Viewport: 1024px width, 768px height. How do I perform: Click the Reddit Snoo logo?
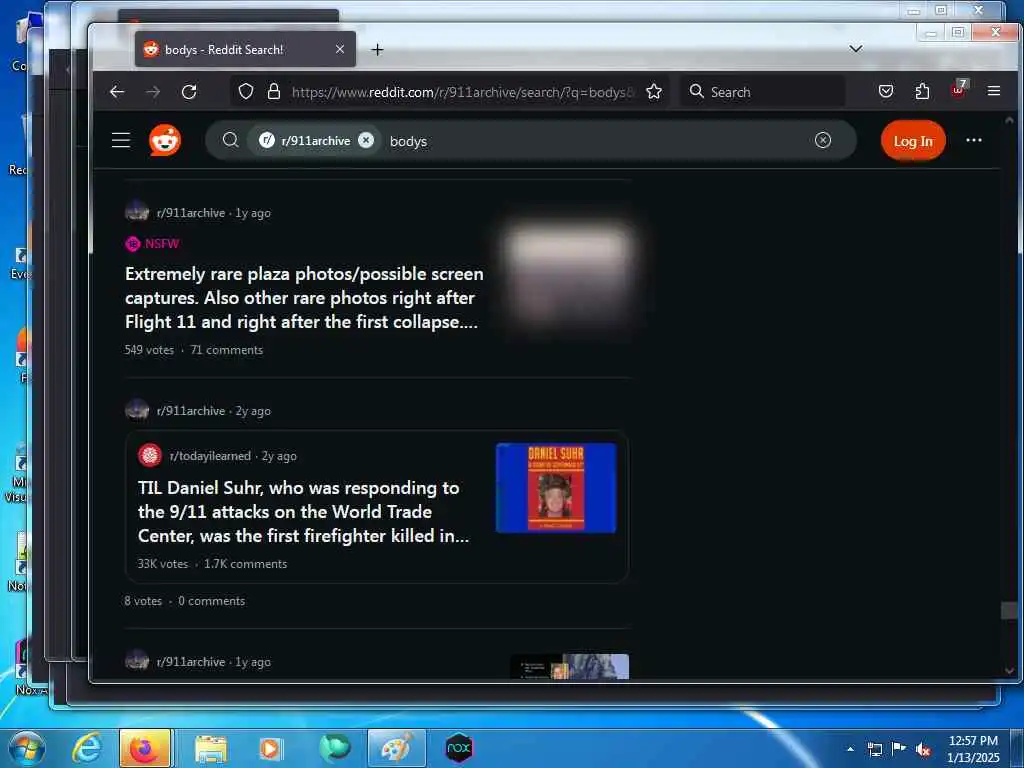click(165, 140)
